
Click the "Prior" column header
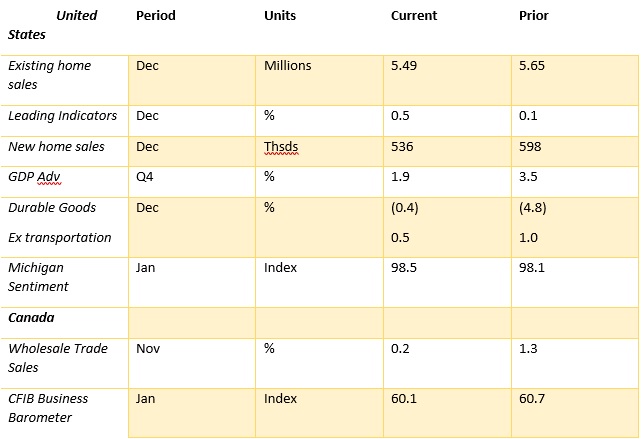pyautogui.click(x=534, y=16)
